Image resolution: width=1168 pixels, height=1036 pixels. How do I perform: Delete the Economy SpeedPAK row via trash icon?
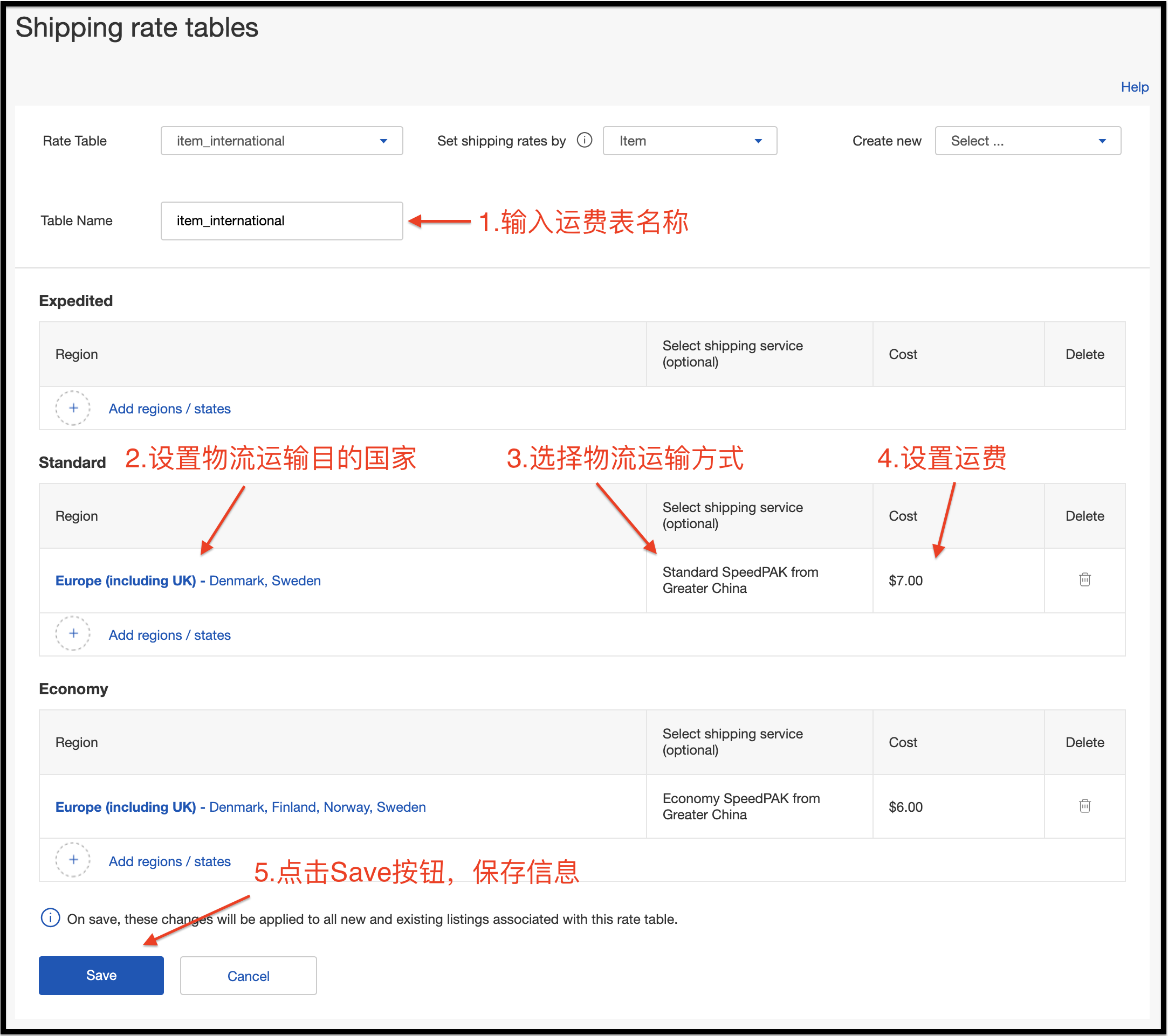1084,806
